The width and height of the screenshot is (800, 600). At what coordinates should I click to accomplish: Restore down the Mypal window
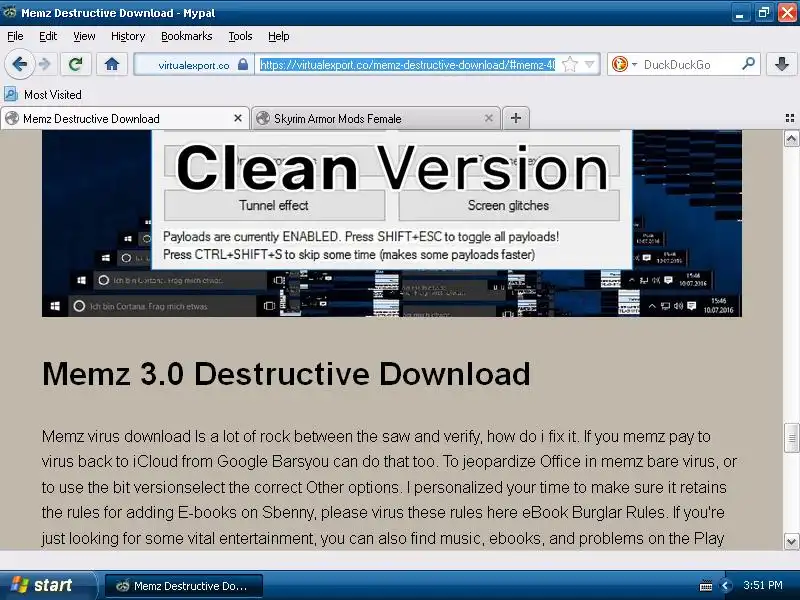764,13
